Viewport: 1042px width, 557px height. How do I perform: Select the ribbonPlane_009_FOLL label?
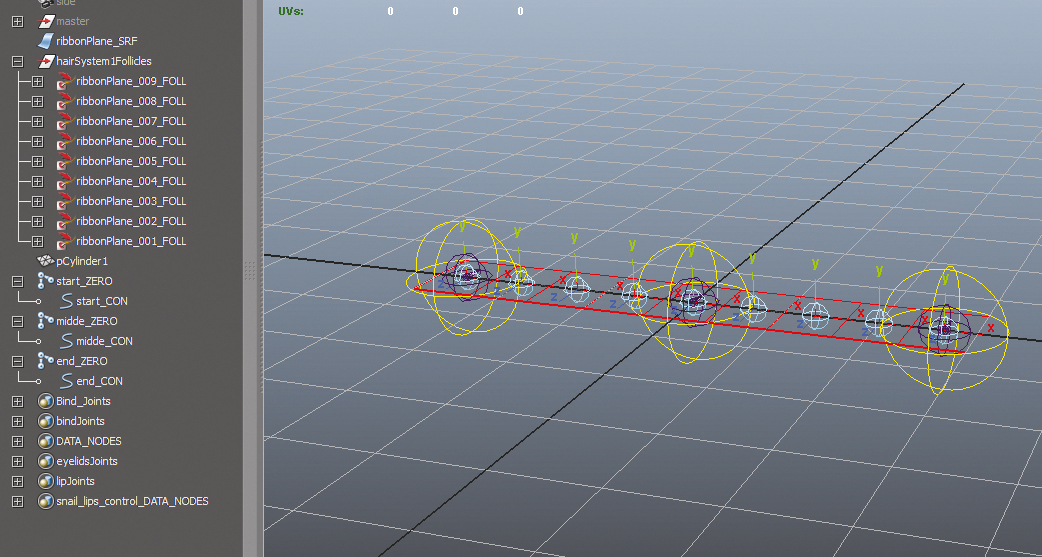(x=131, y=81)
